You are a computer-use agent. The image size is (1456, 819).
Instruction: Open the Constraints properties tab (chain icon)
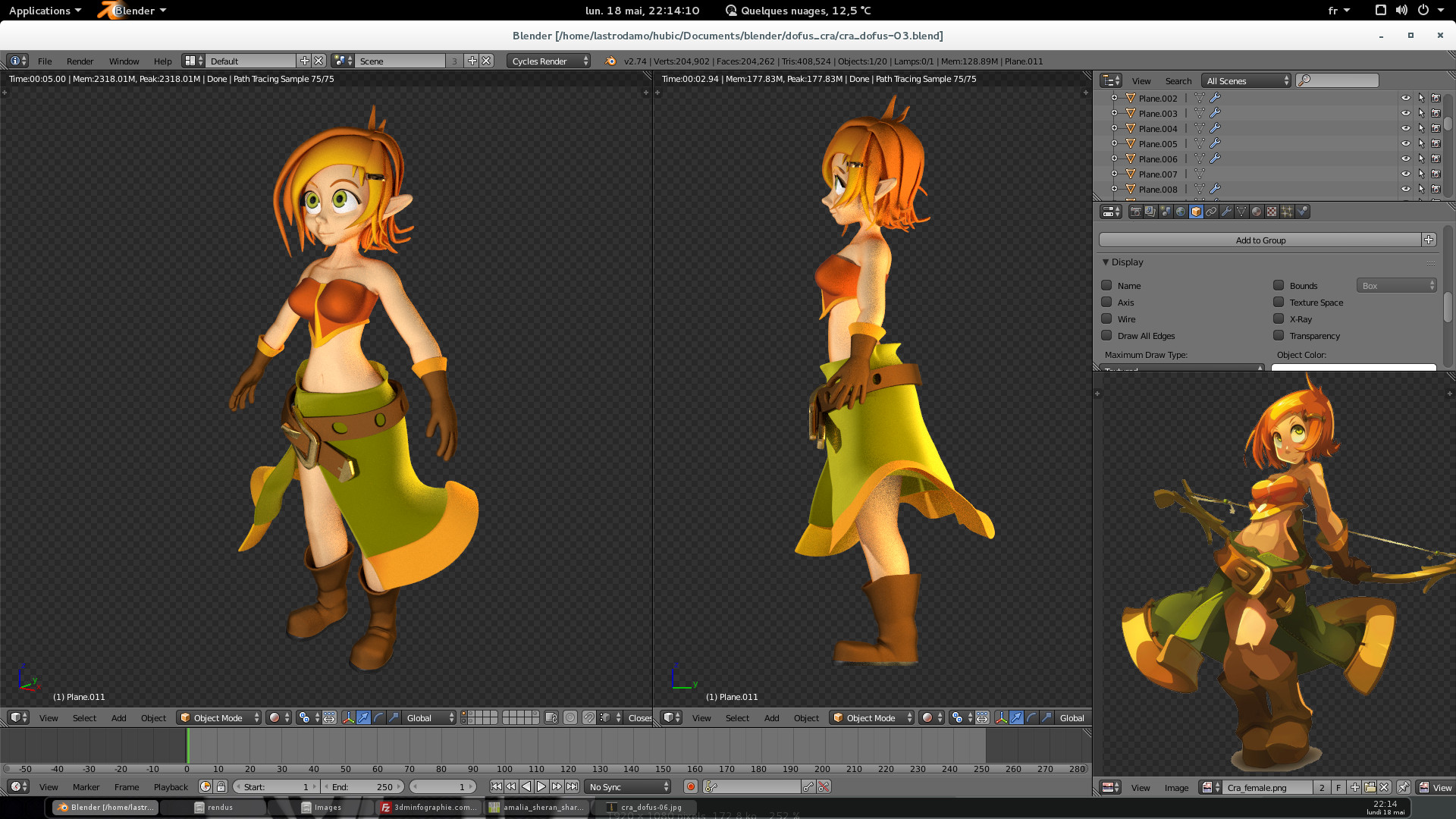click(1211, 212)
